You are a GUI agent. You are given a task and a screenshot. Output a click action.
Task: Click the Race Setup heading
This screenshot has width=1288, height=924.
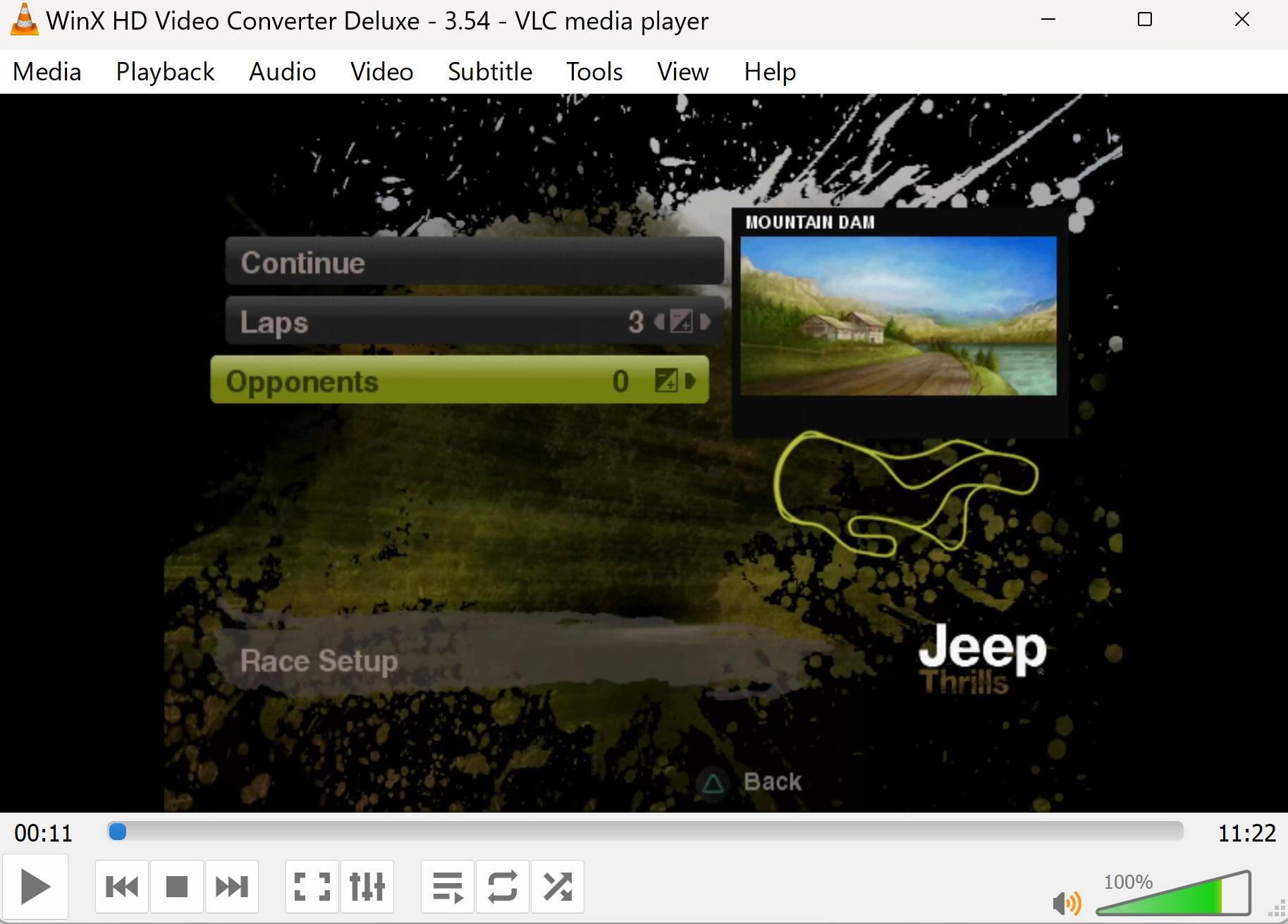point(319,661)
